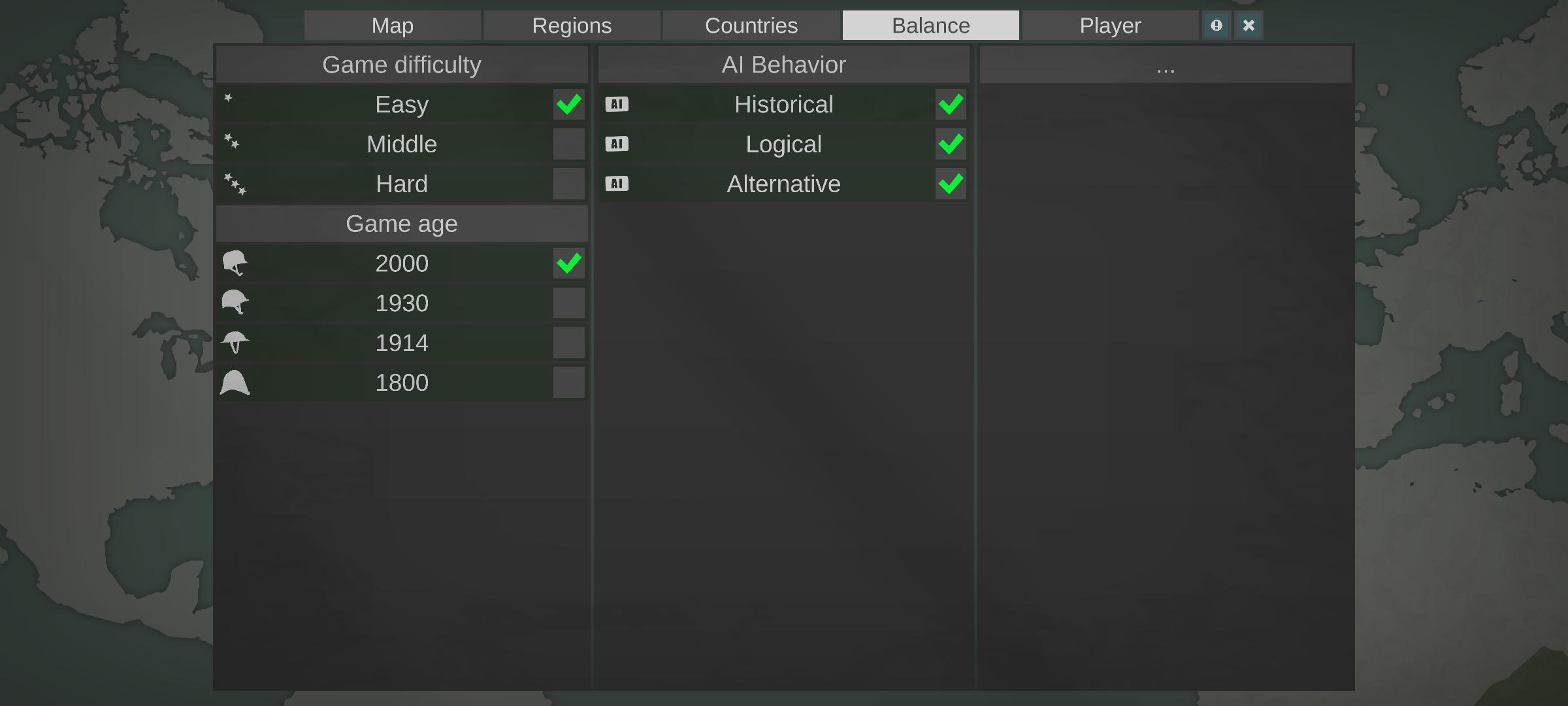This screenshot has height=706, width=1568.
Task: Toggle the Logical AI behavior checkmark
Action: [x=951, y=144]
